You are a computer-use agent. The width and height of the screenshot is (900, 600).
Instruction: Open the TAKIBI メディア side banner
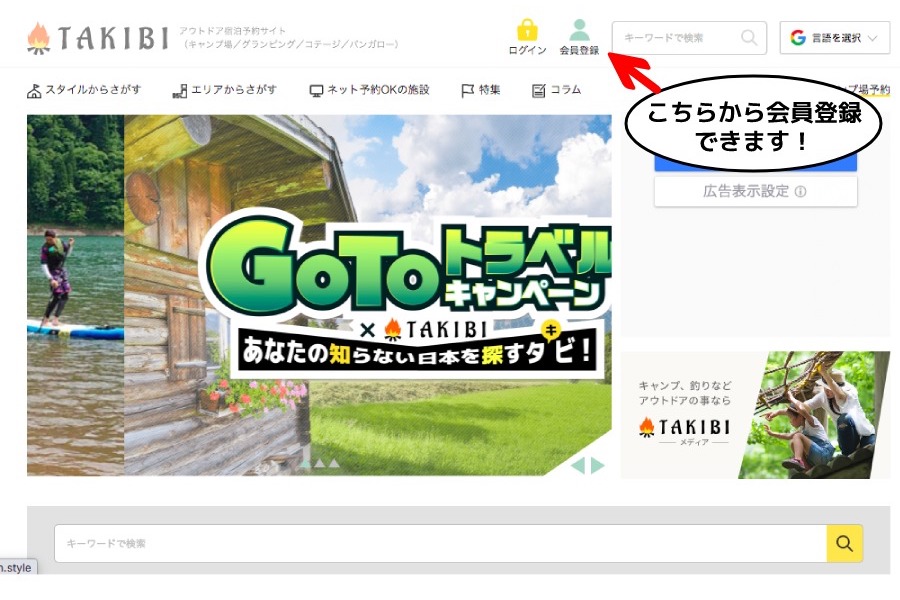click(755, 414)
